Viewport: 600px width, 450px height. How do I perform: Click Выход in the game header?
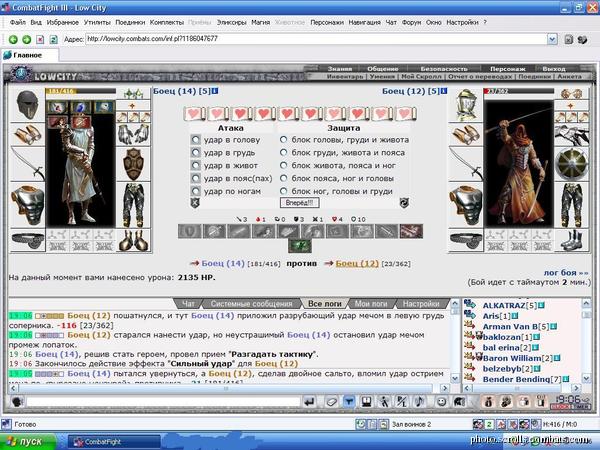click(554, 69)
